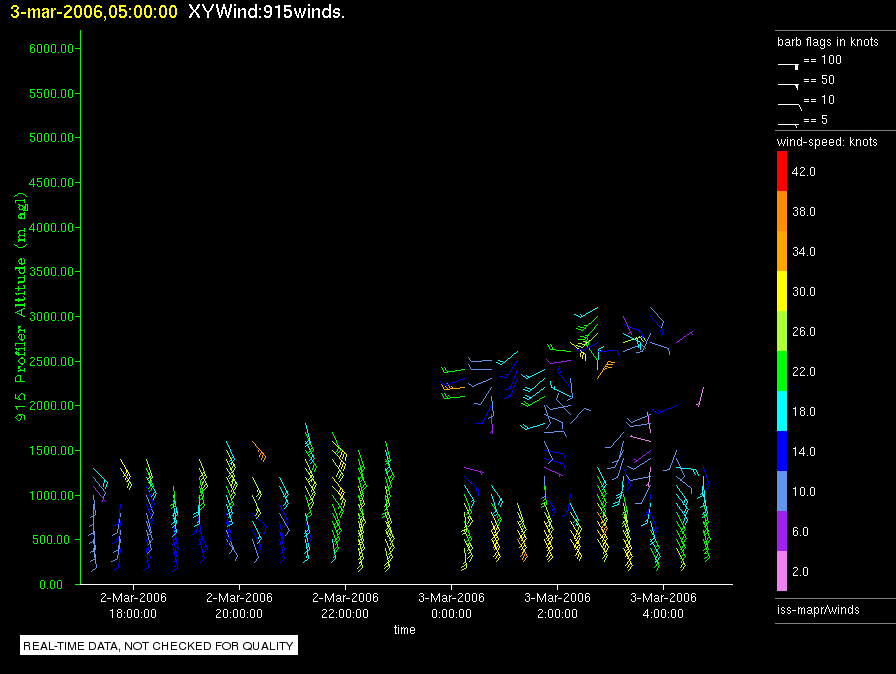
Task: Click the 915 Profiler Altitude axis title
Action: pyautogui.click(x=19, y=317)
